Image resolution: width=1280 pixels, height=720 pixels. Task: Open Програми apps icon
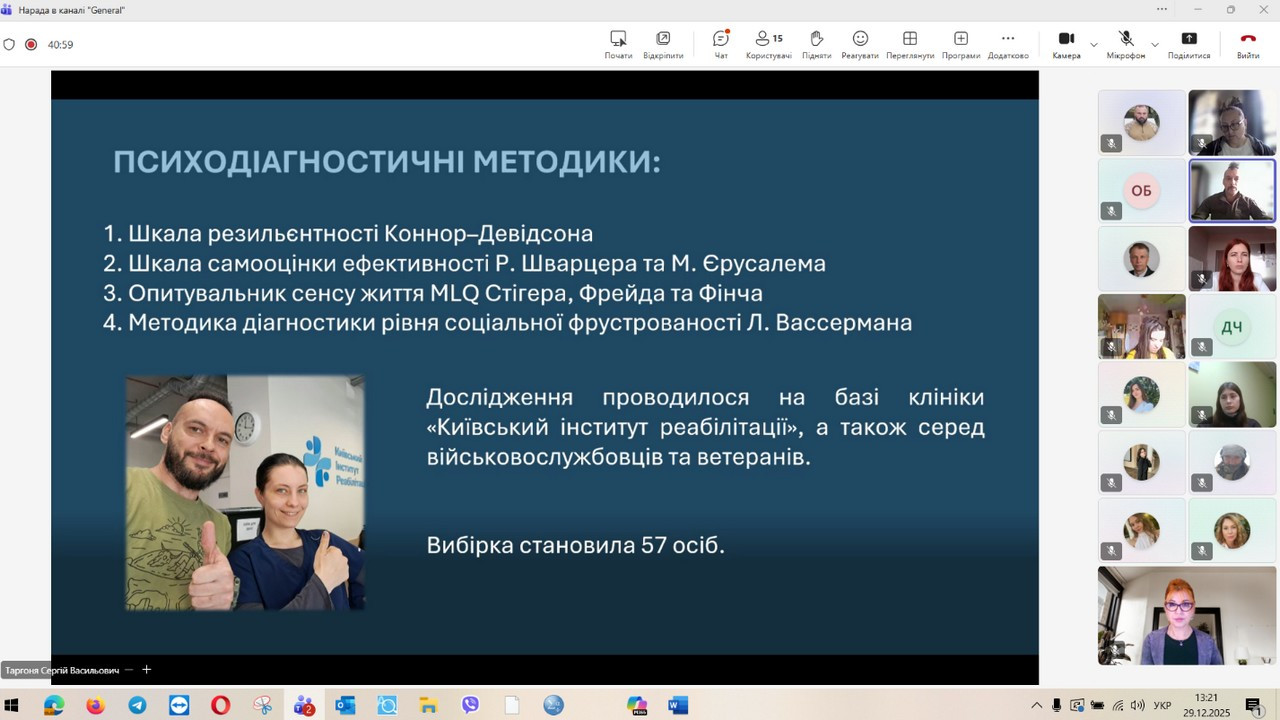960,43
